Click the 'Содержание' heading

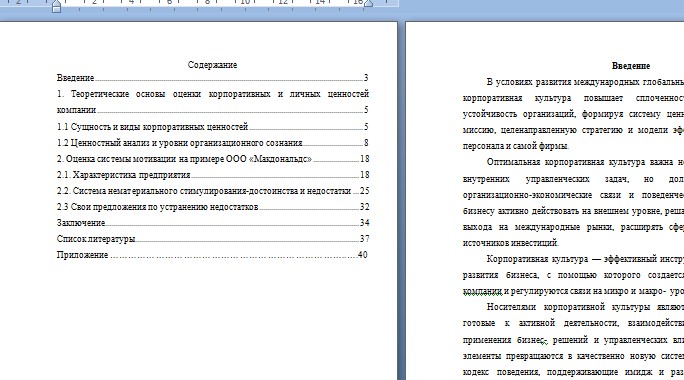[x=212, y=65]
